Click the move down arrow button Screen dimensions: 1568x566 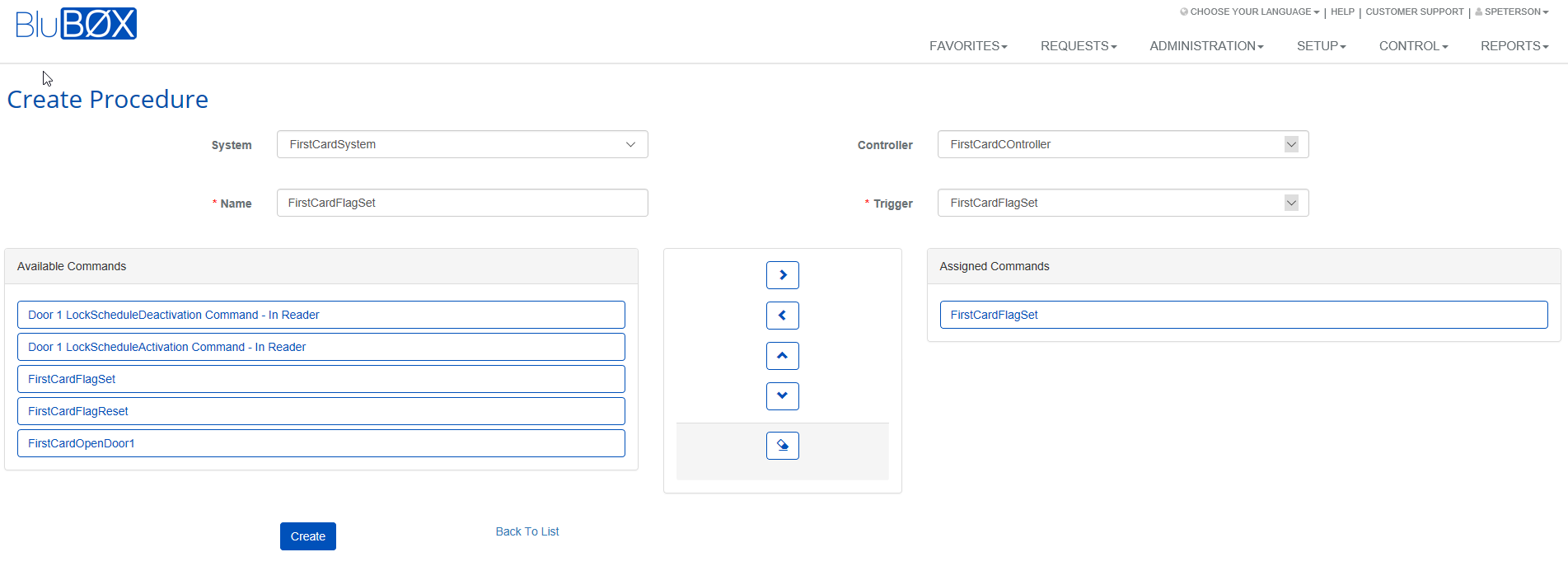point(782,396)
